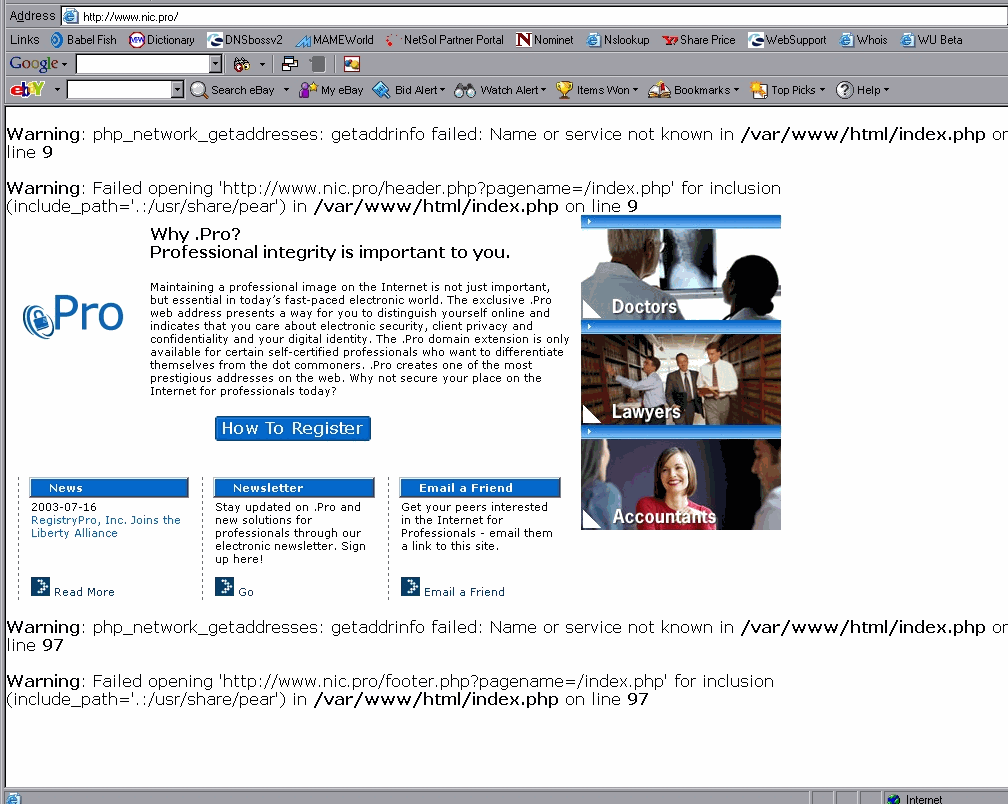The height and width of the screenshot is (804, 1008).
Task: Click the Read More link under News
Action: pyautogui.click(x=84, y=592)
